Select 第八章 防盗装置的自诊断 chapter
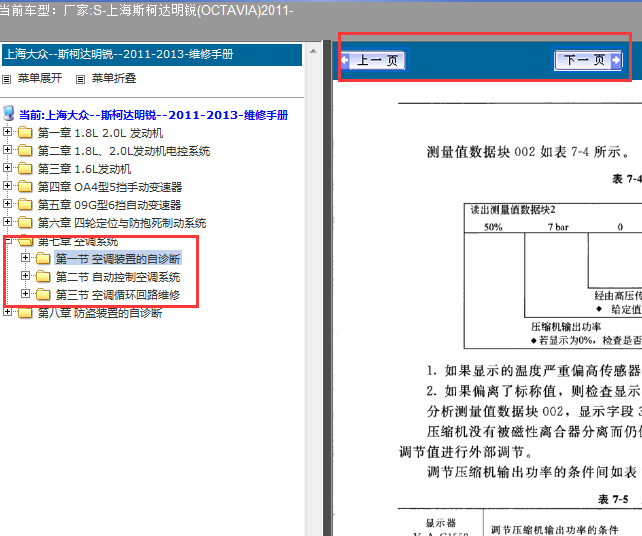Screen dimensions: 642x536 click(100, 313)
